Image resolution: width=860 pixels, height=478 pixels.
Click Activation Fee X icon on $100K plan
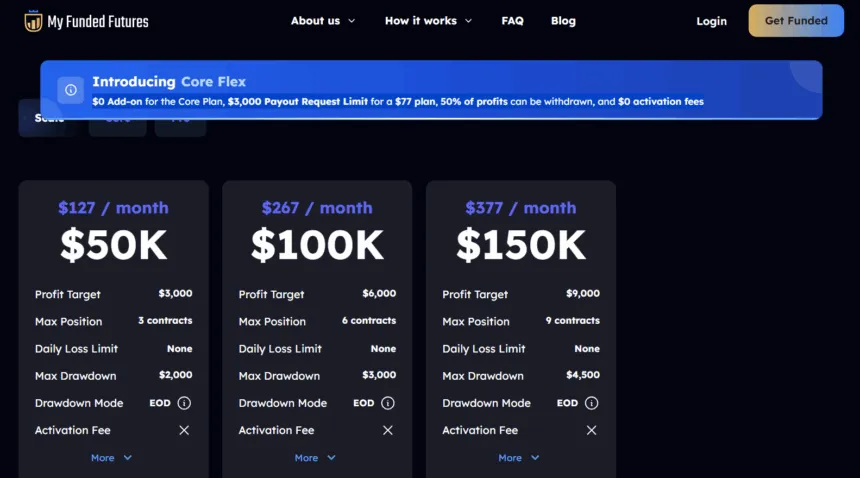coord(388,430)
